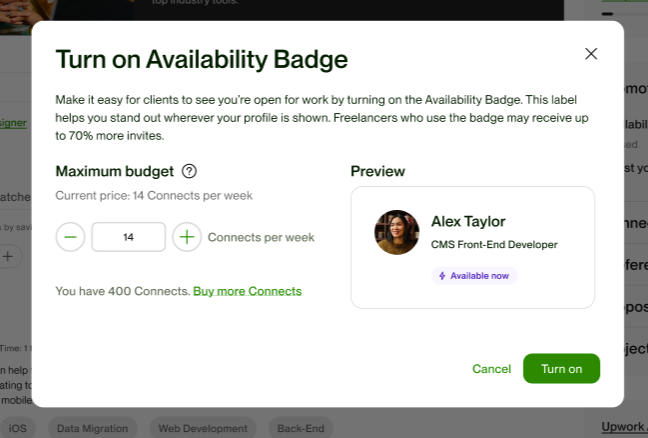Decrease Connects with the minus button
The height and width of the screenshot is (438, 648).
point(70,237)
